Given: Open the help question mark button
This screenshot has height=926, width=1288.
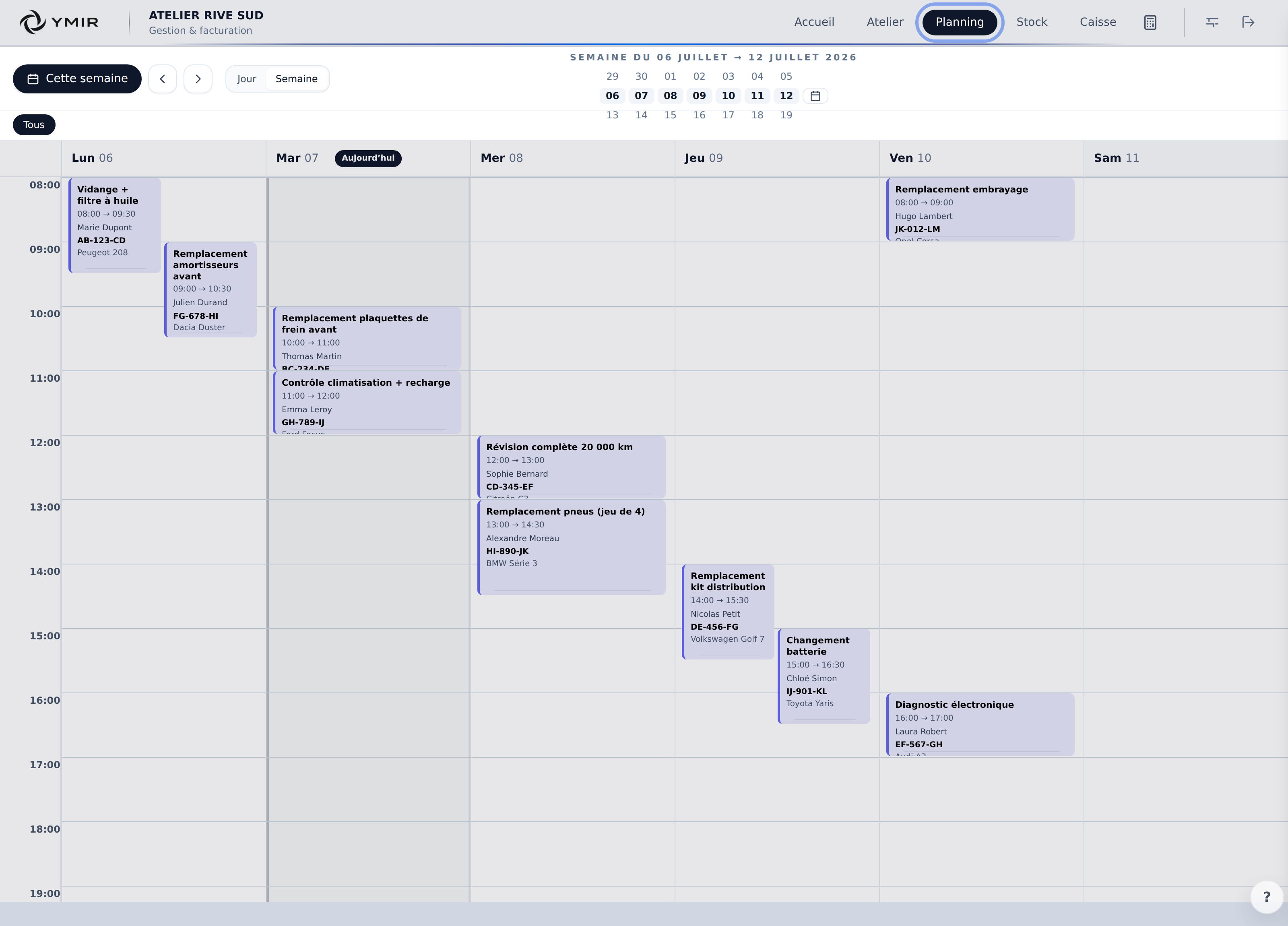Looking at the screenshot, I should (x=1266, y=897).
